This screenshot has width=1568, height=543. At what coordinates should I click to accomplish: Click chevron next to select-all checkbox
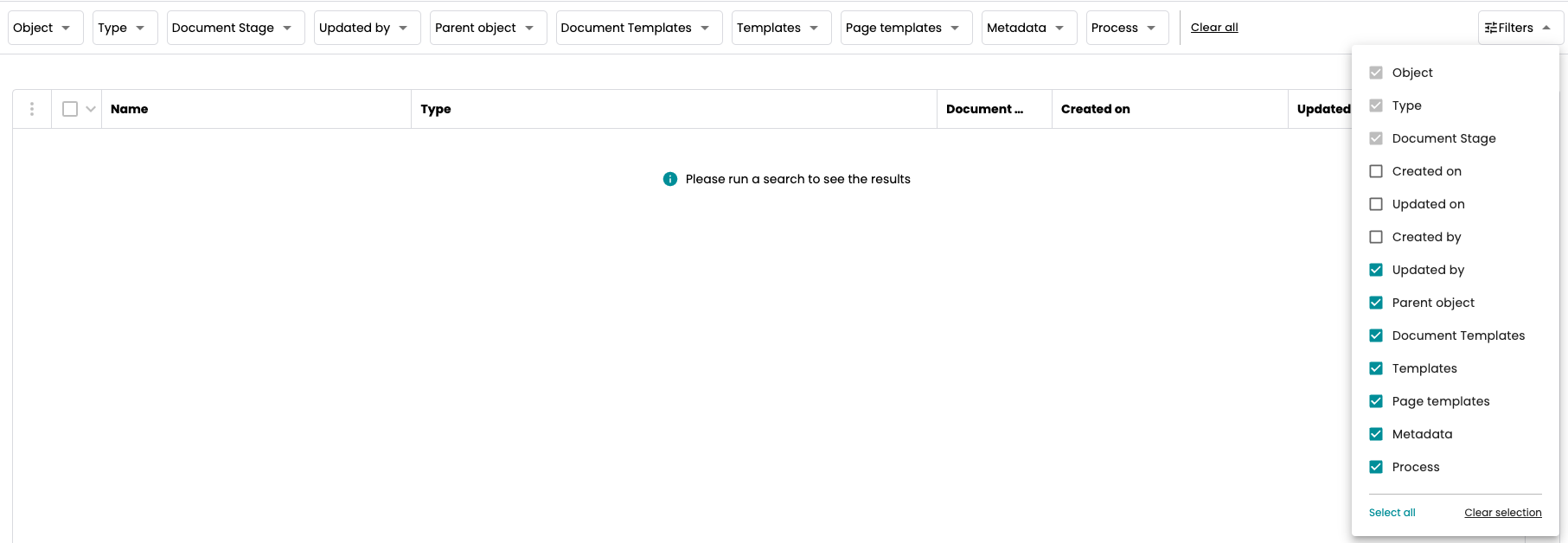[91, 109]
